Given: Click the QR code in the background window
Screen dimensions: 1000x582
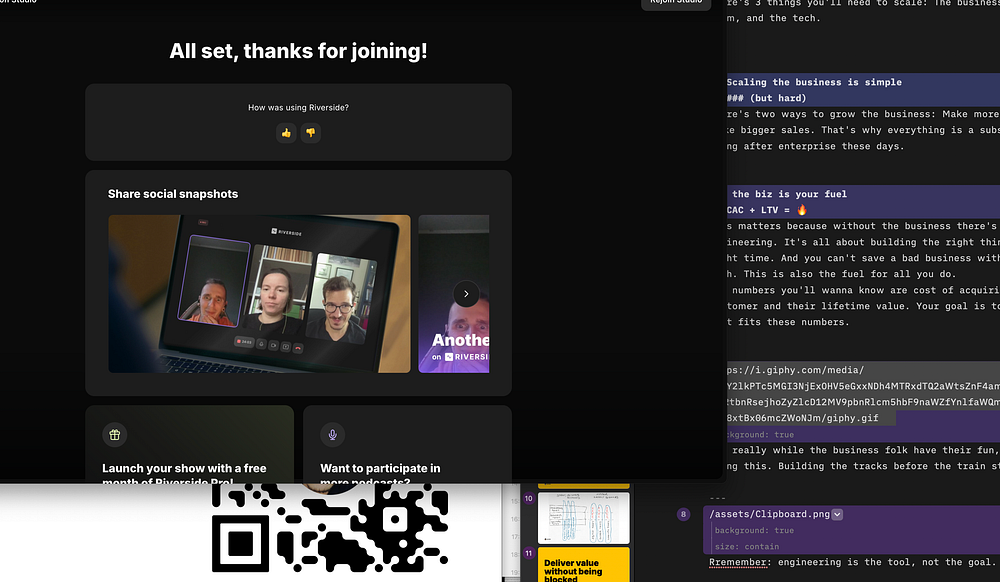Looking at the screenshot, I should coord(330,527).
